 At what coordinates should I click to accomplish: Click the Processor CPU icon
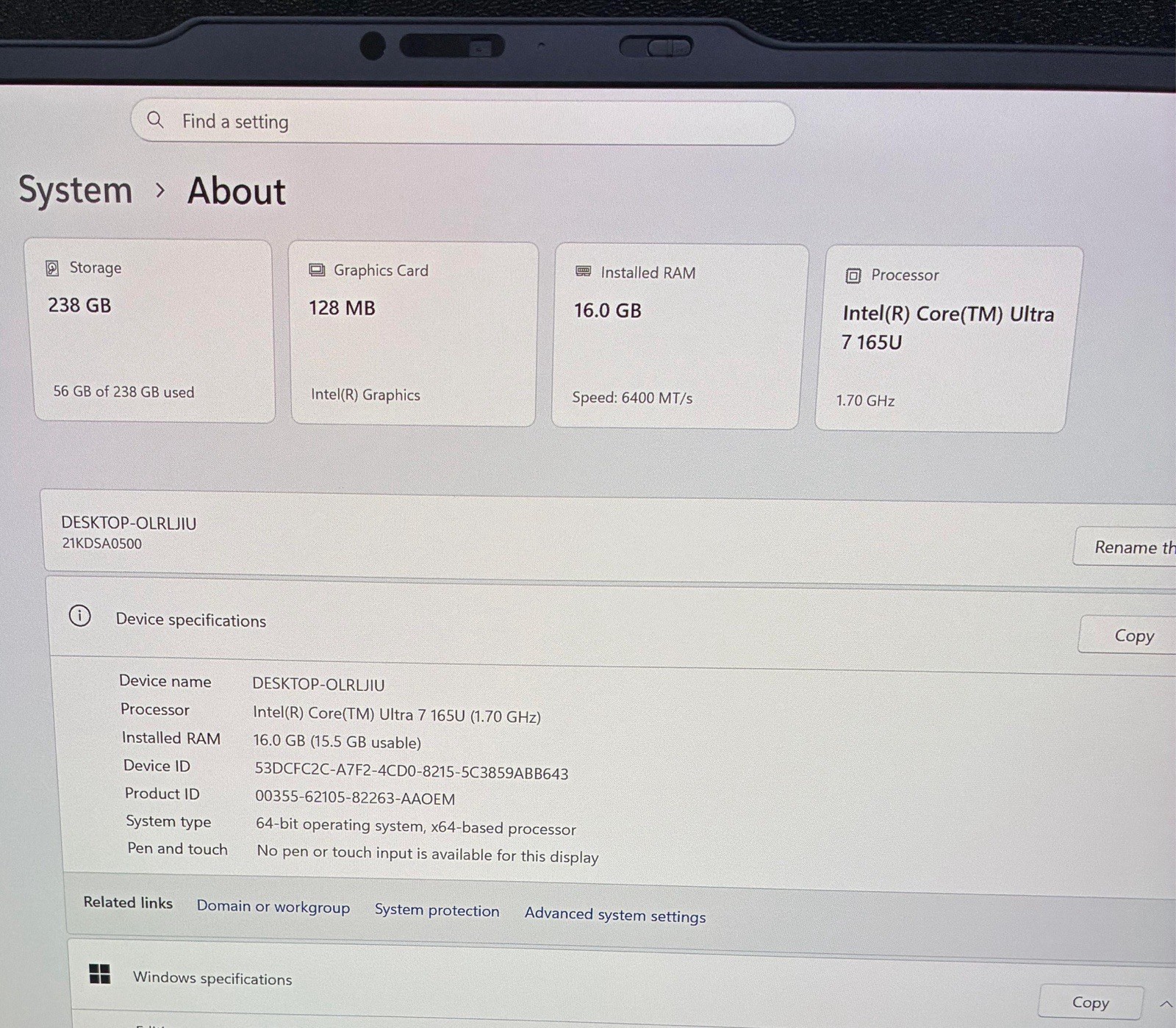point(853,276)
